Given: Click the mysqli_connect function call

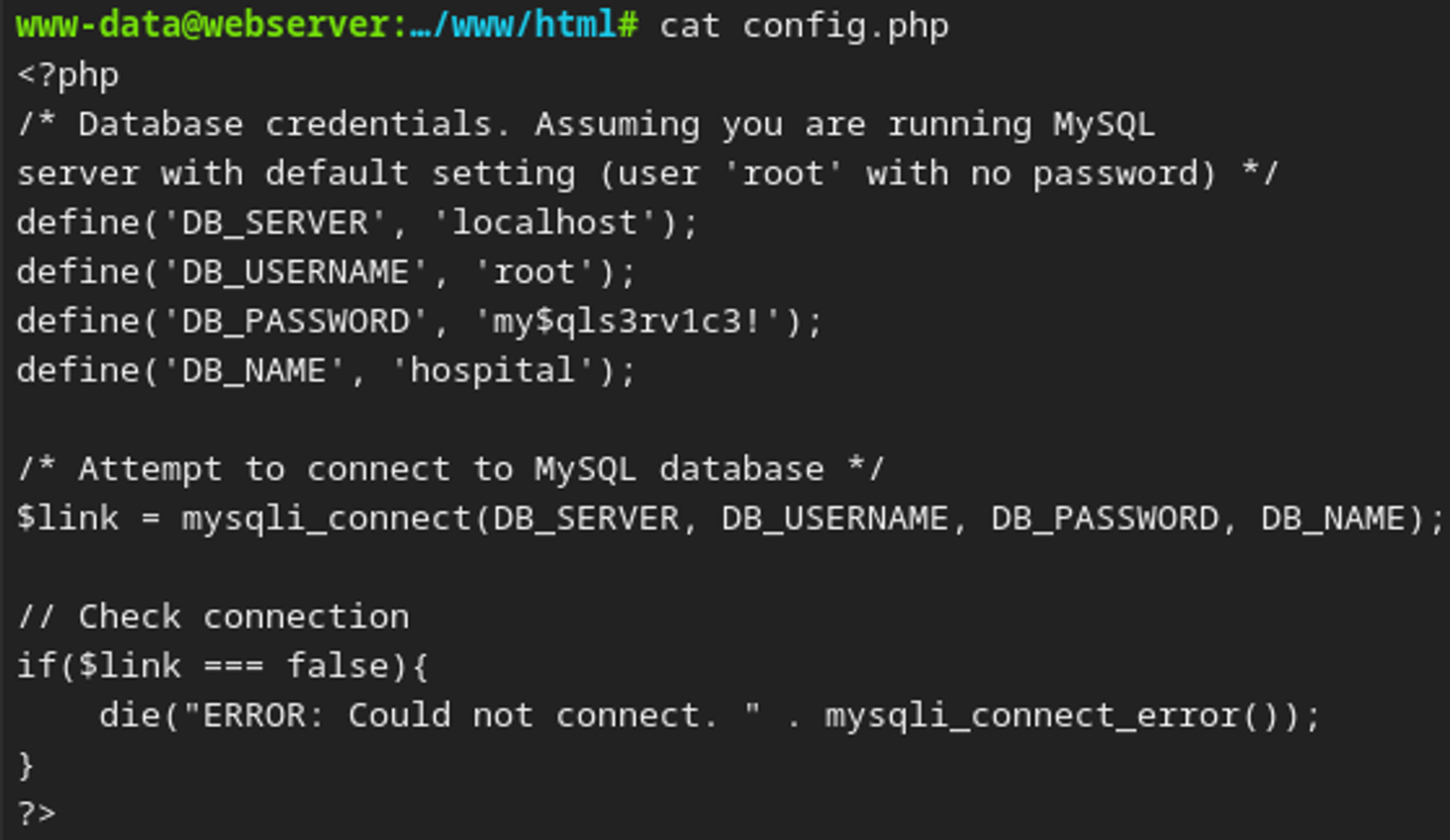Looking at the screenshot, I should 326,518.
